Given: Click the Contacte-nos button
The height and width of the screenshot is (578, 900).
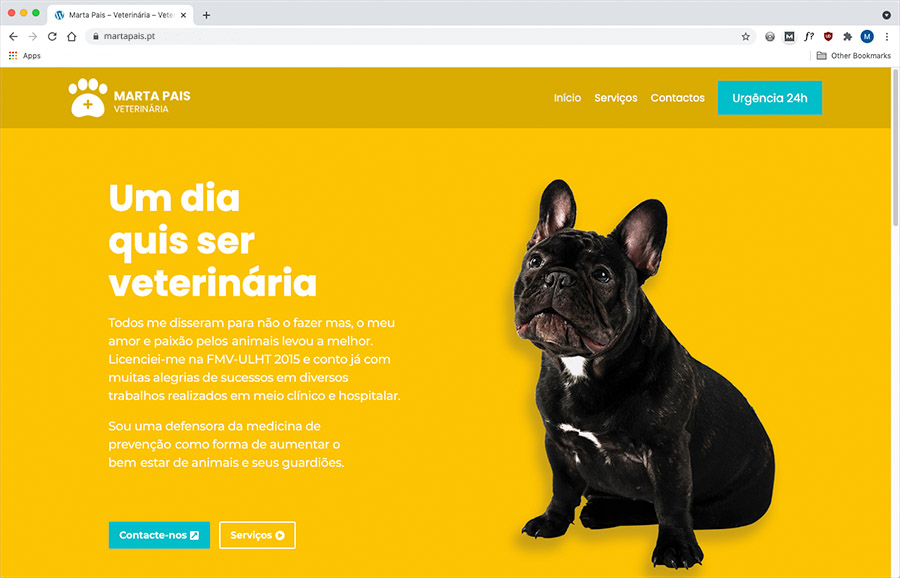Looking at the screenshot, I should pos(159,535).
